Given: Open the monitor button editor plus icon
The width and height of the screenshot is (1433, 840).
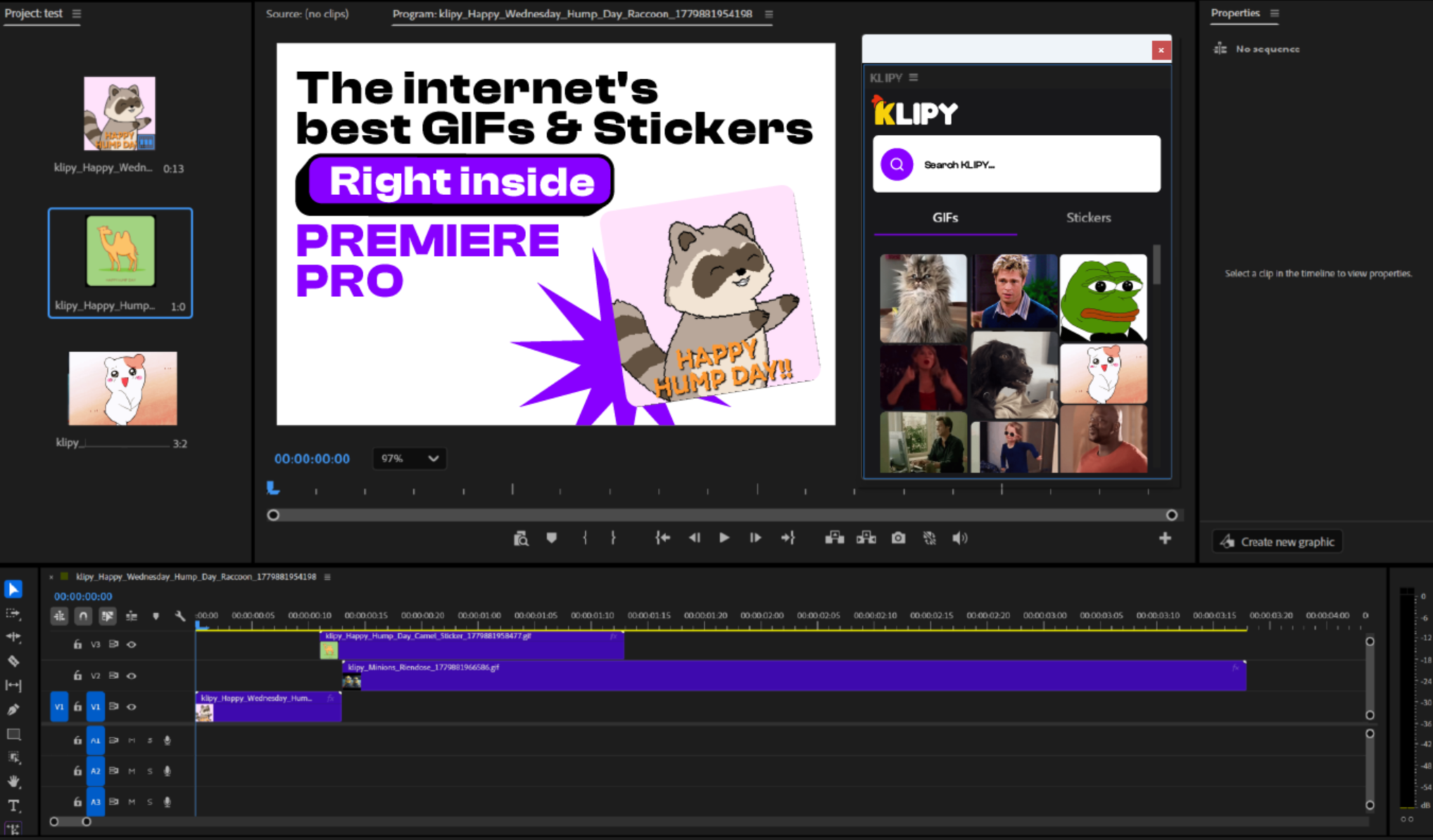Looking at the screenshot, I should tap(1165, 538).
